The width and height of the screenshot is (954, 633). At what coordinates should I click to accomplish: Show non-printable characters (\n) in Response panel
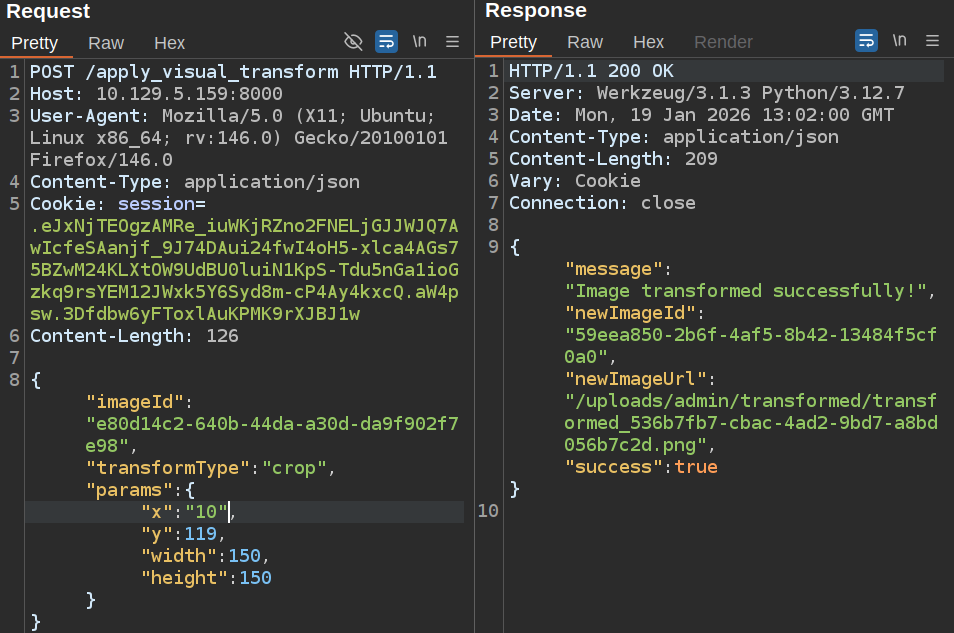[899, 41]
